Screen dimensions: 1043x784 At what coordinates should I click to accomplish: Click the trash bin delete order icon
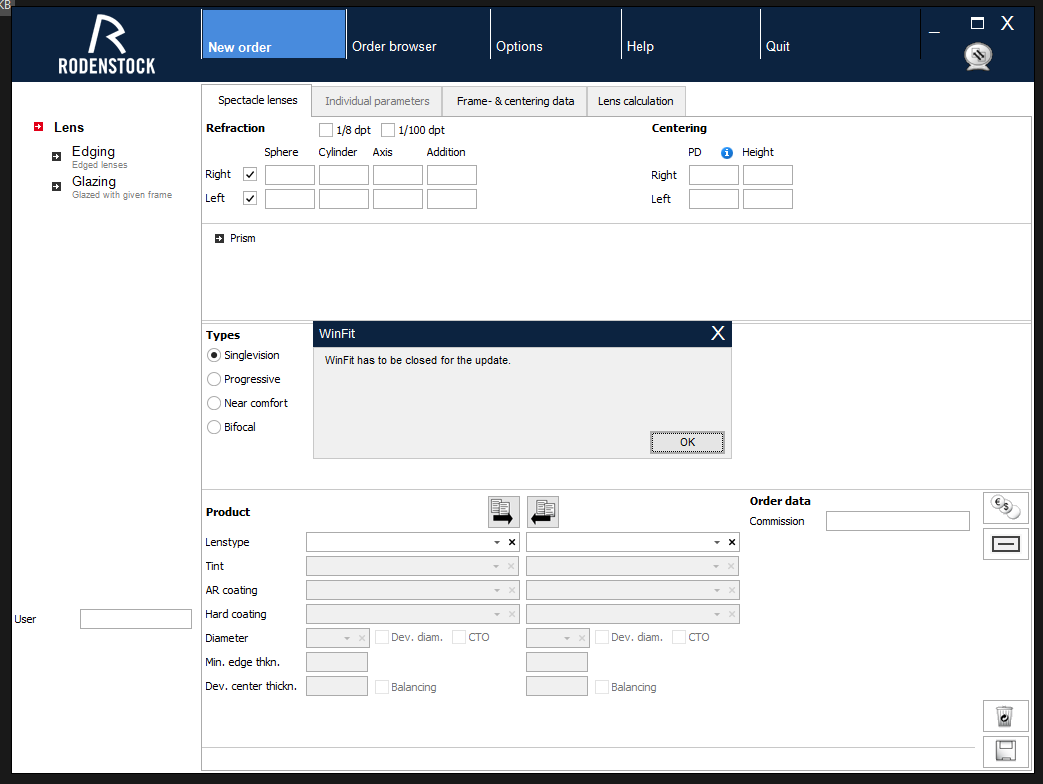(1005, 716)
